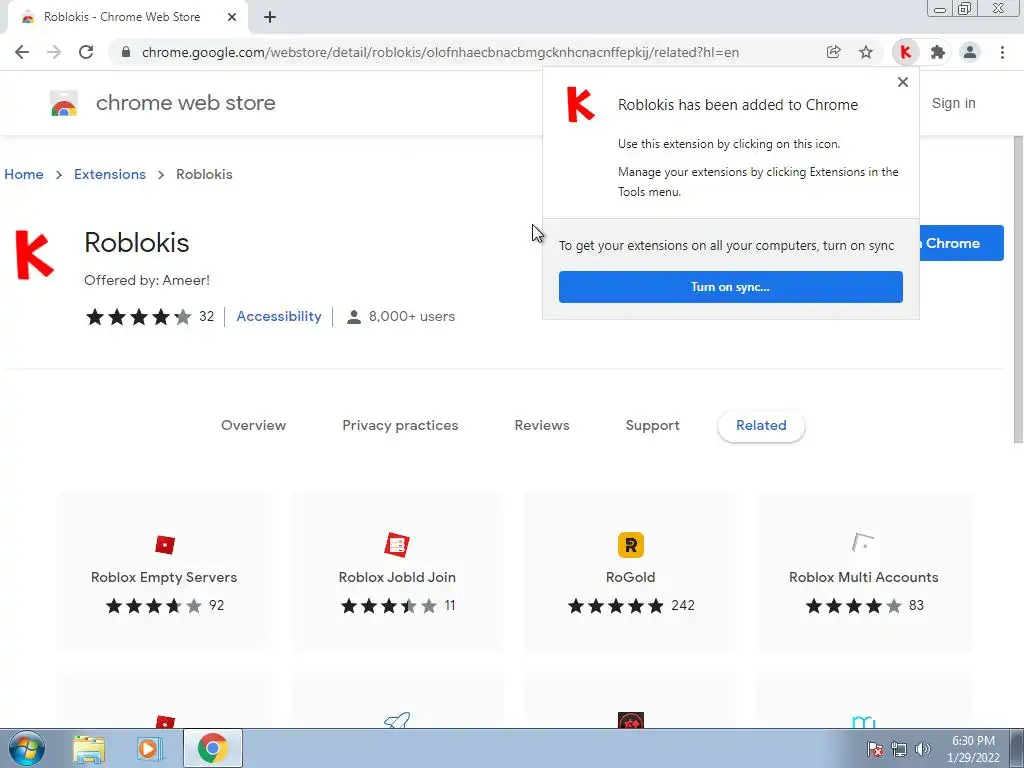Click the Action Center flag tray icon

coord(875,749)
